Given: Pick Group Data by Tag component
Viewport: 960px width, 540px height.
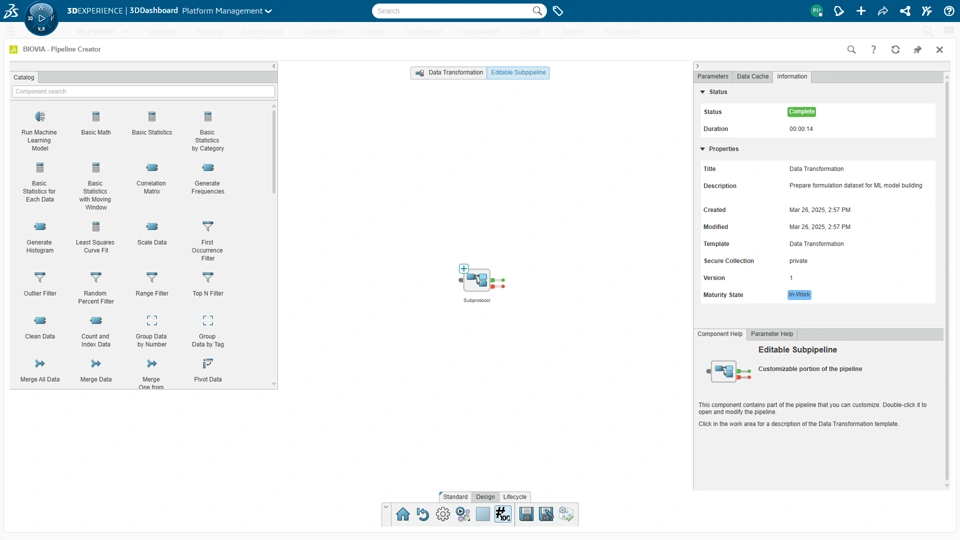Looking at the screenshot, I should (208, 331).
